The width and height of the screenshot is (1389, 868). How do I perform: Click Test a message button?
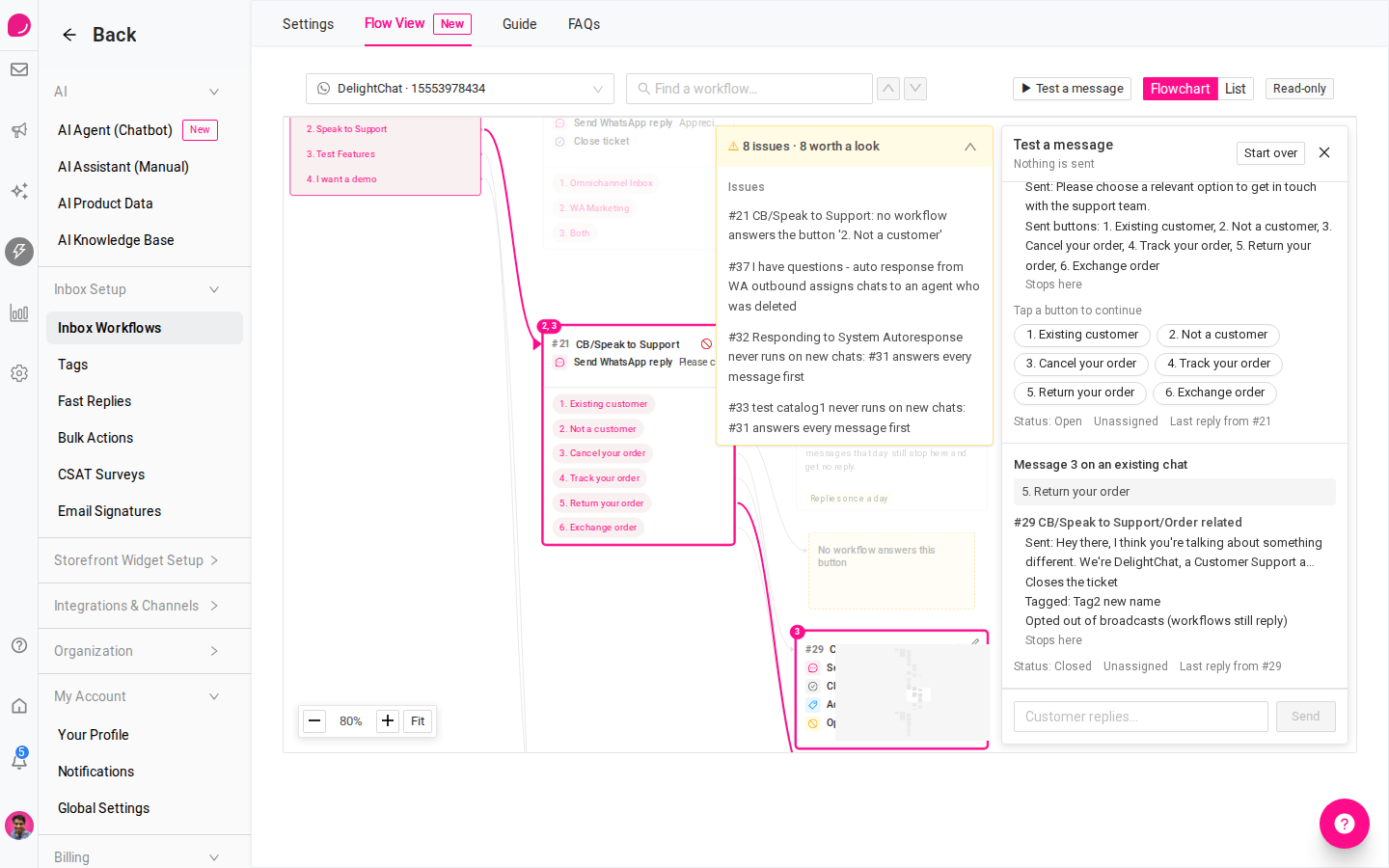1073,89
